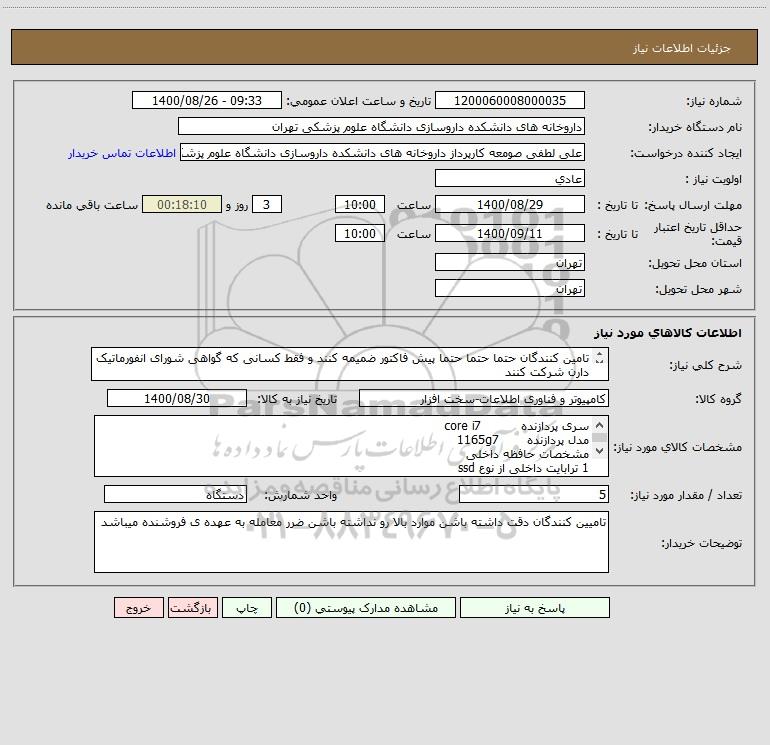Select the شماره نیاز field 1200060008000035
Screen dimensions: 770x745
[510, 101]
